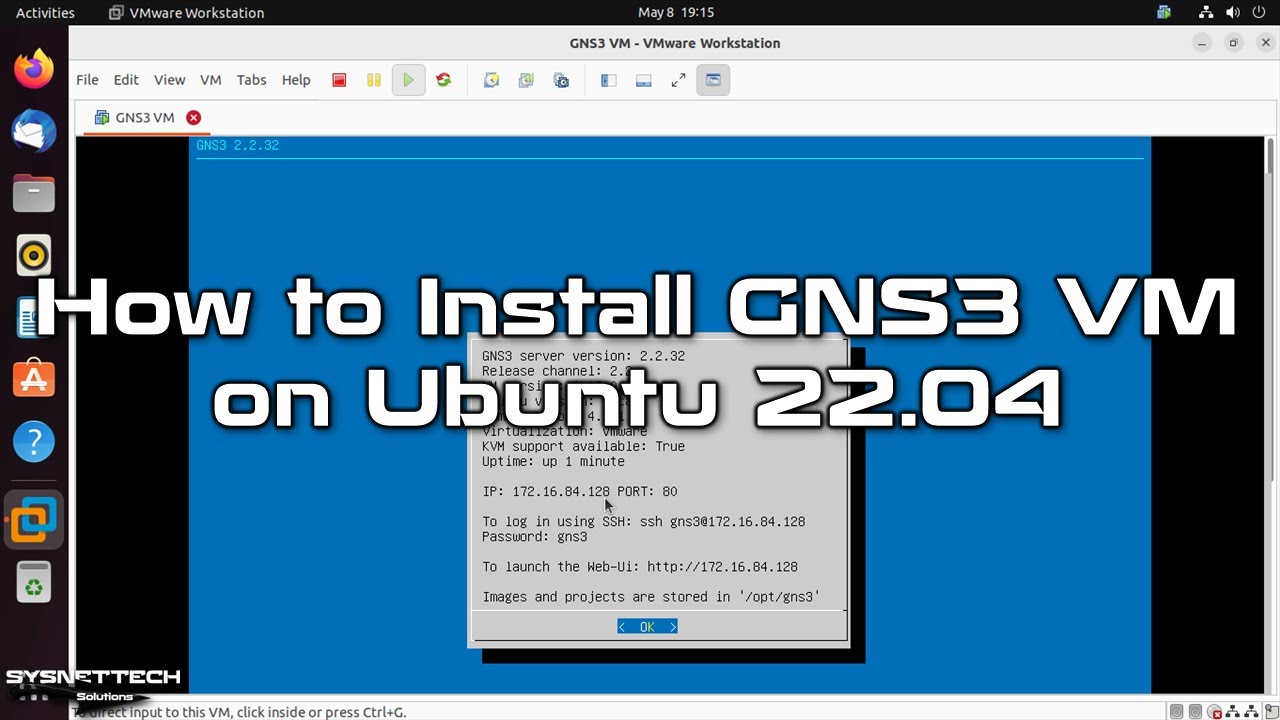Launch Firefox from the dock
Image resolution: width=1280 pixels, height=720 pixels.
pos(34,69)
